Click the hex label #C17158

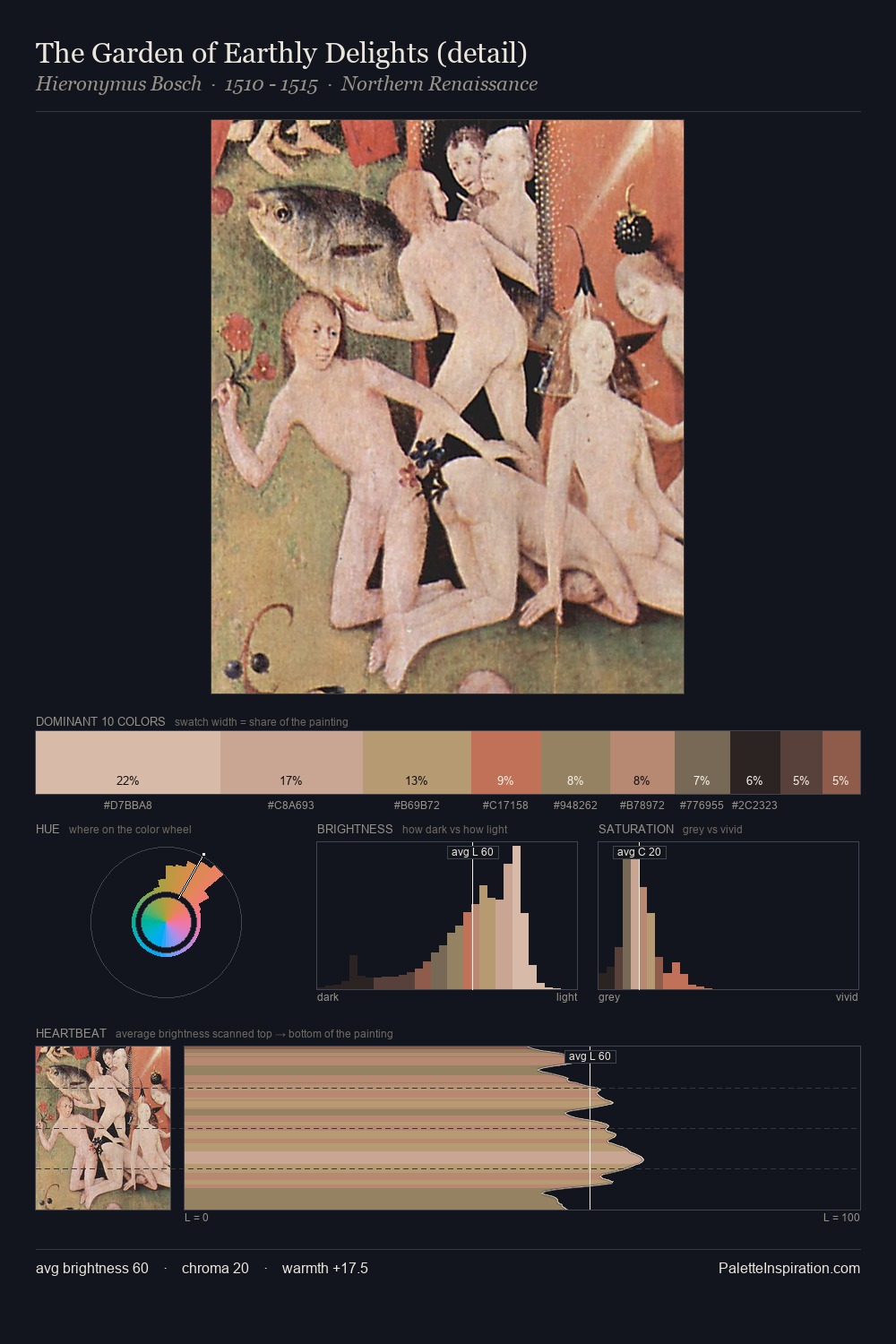tap(505, 806)
